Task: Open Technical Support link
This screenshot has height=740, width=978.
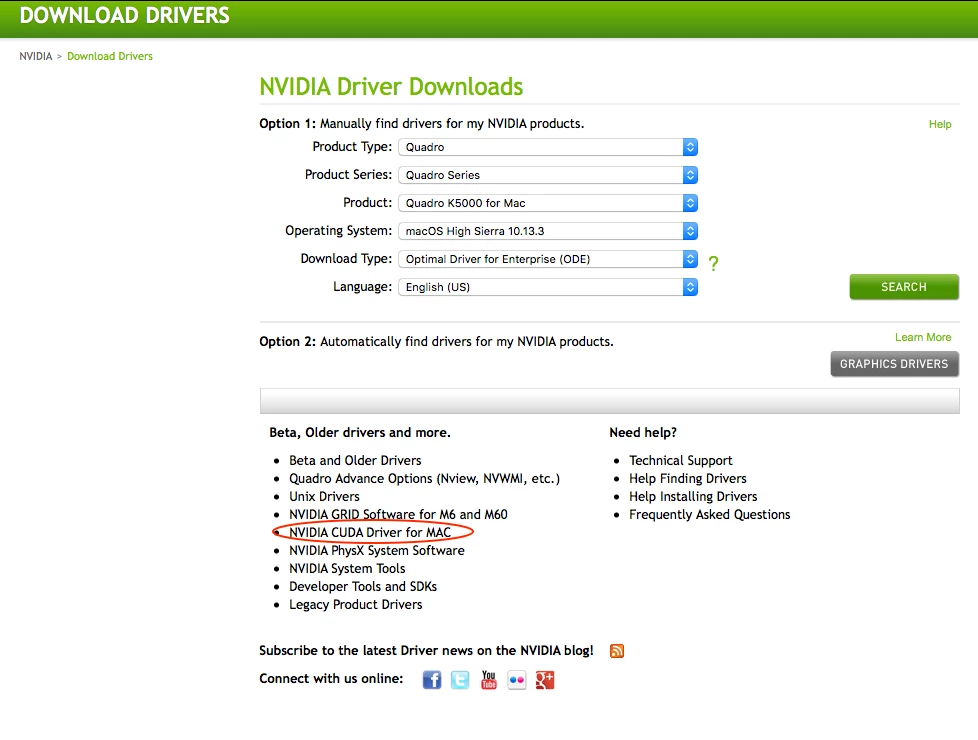Action: 680,460
